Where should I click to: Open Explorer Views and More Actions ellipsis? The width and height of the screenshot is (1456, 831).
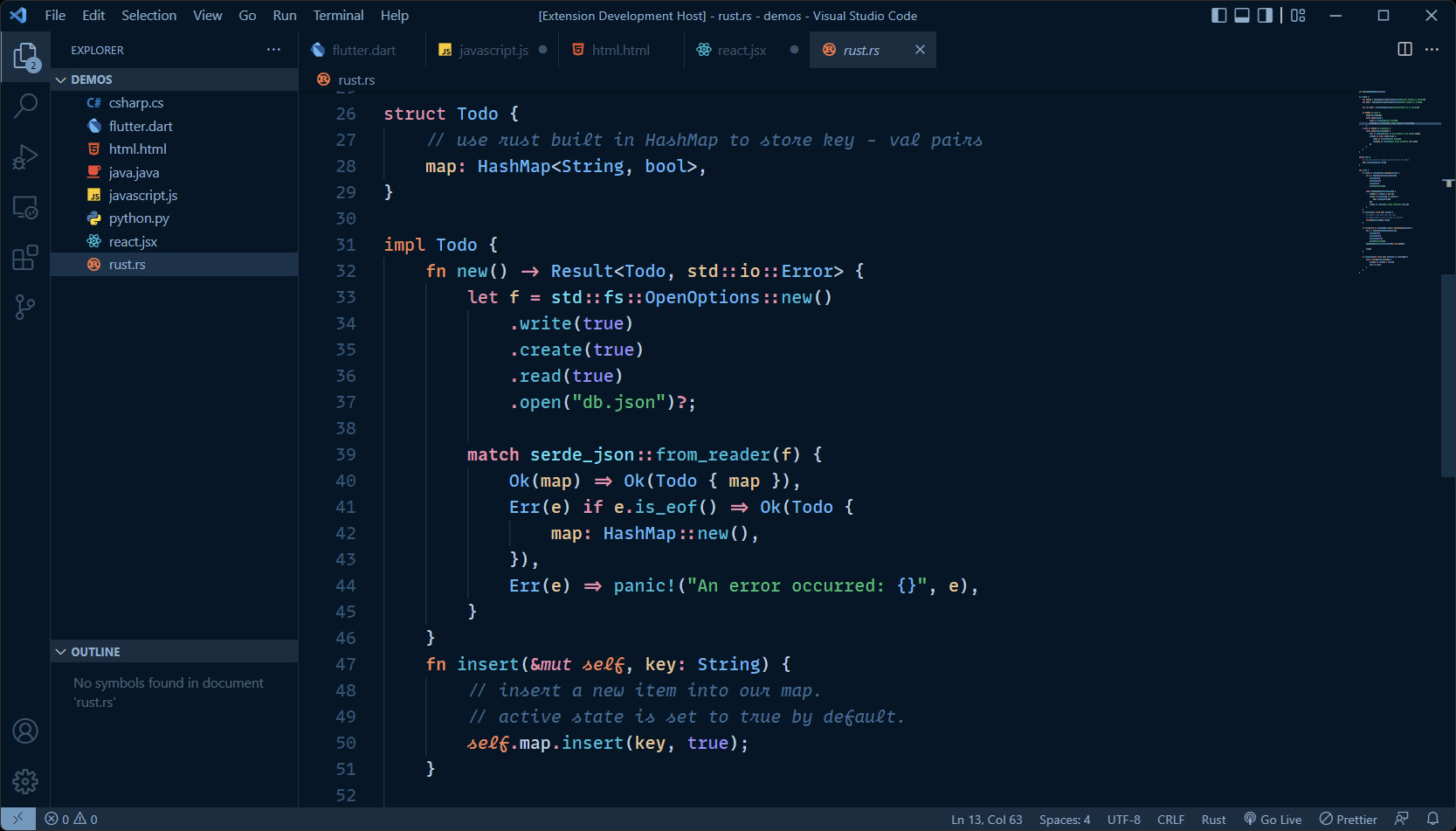click(273, 50)
